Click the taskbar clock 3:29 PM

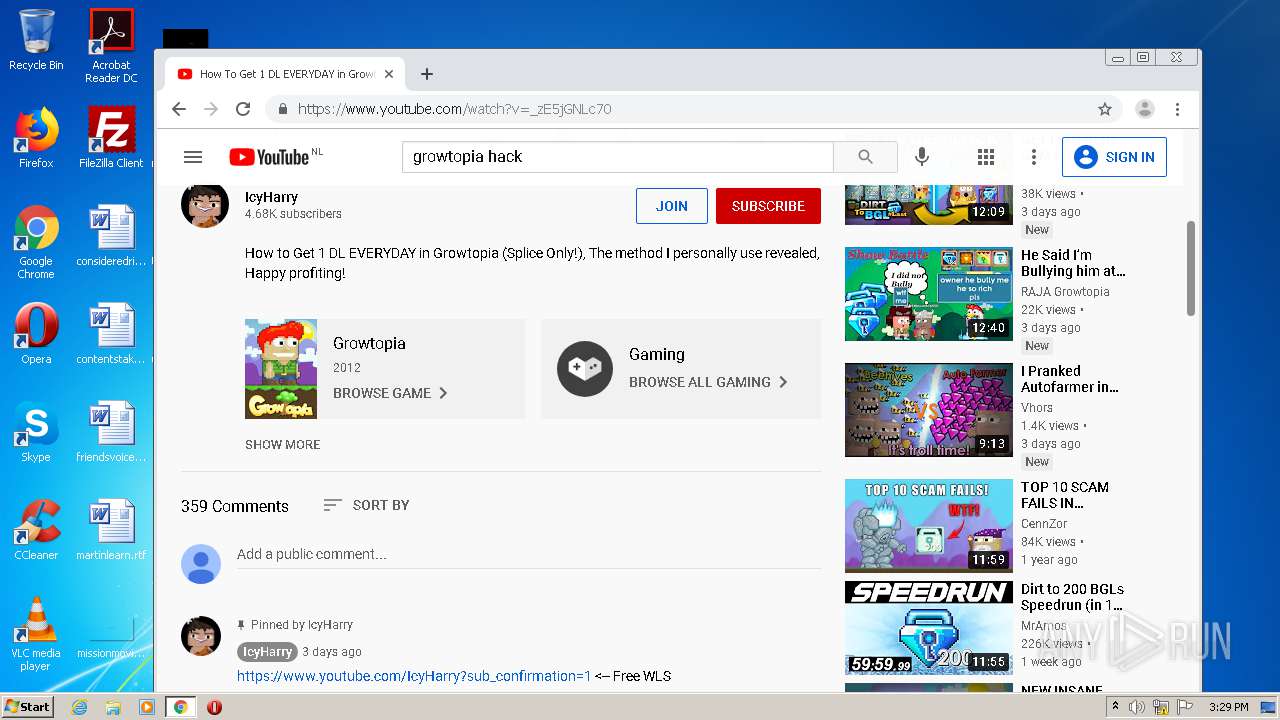[x=1229, y=707]
